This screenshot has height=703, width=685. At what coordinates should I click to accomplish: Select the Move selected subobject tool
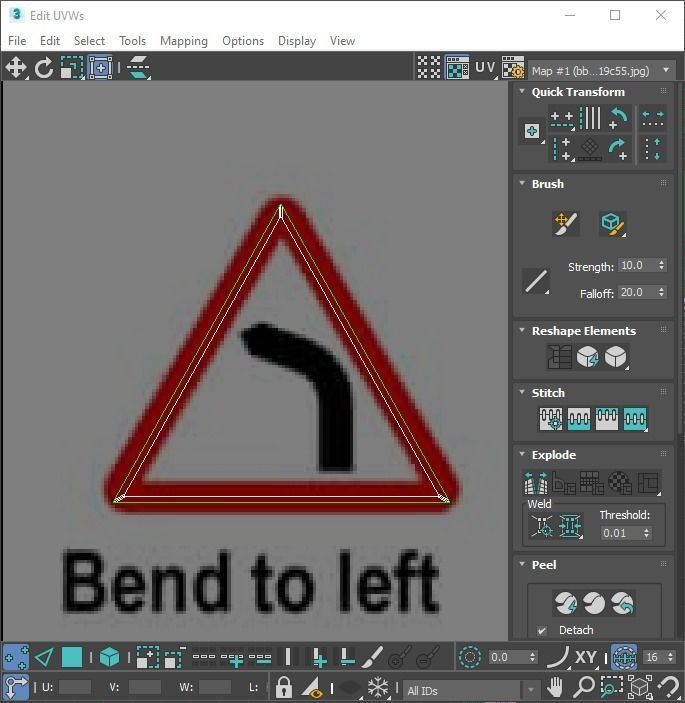[16, 68]
